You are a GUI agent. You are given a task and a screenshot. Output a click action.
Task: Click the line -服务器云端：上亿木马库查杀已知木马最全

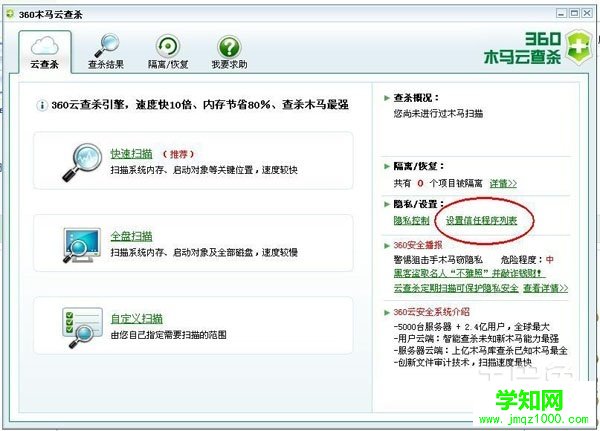[x=480, y=350]
